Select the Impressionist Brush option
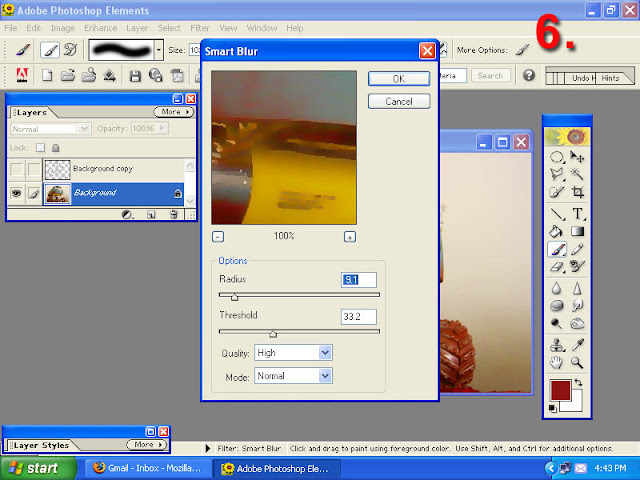 (x=71, y=50)
